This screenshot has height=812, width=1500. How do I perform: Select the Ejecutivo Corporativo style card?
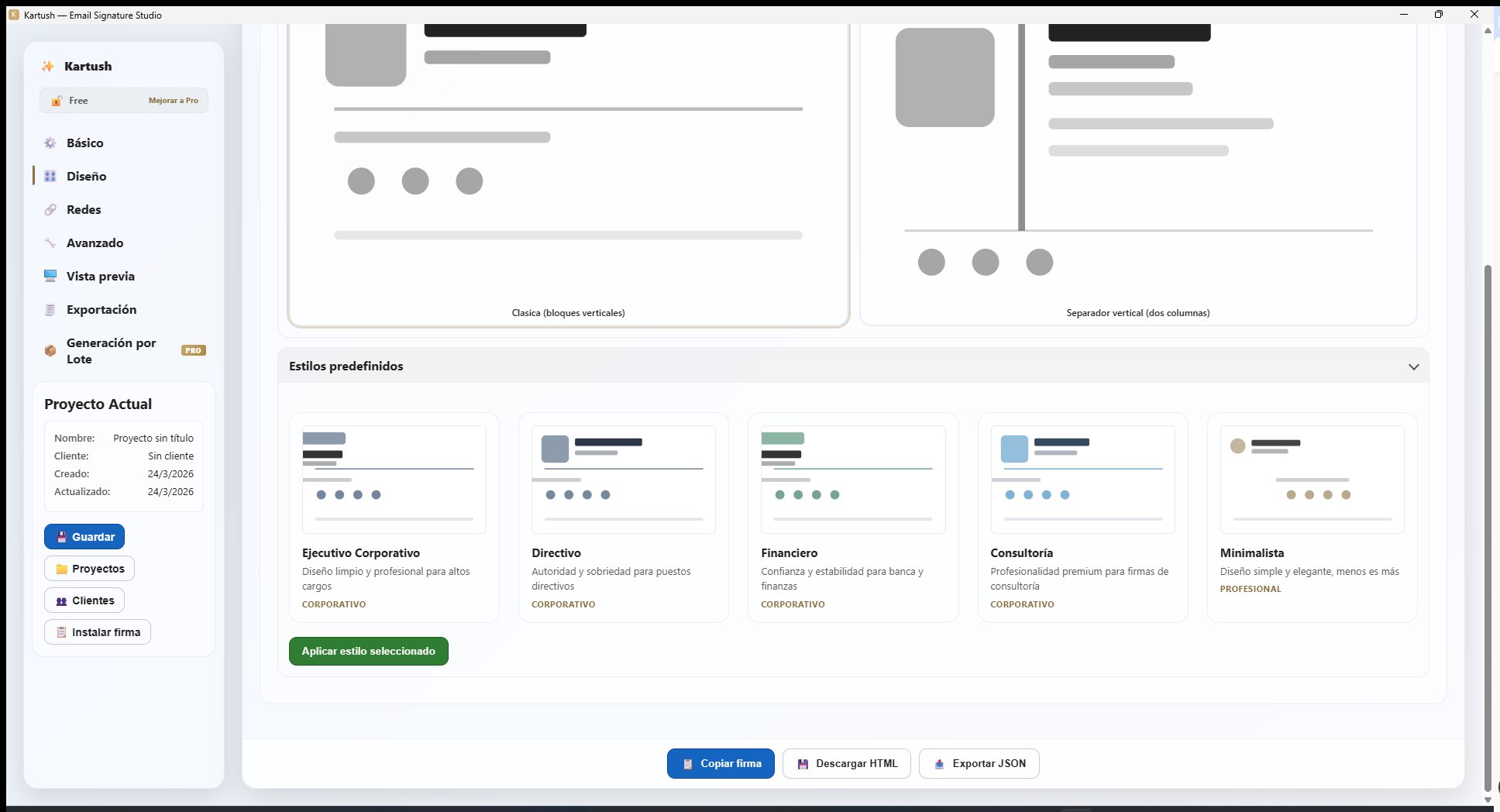(x=394, y=517)
